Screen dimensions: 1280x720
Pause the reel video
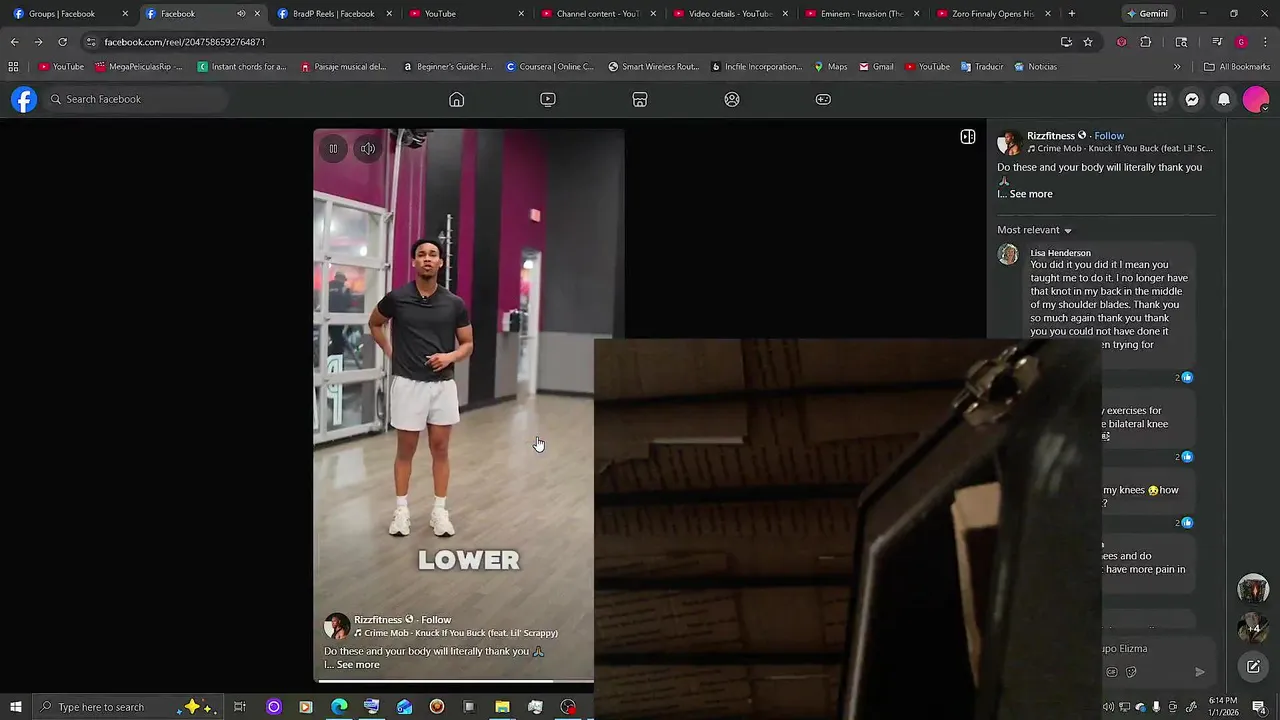click(x=333, y=149)
